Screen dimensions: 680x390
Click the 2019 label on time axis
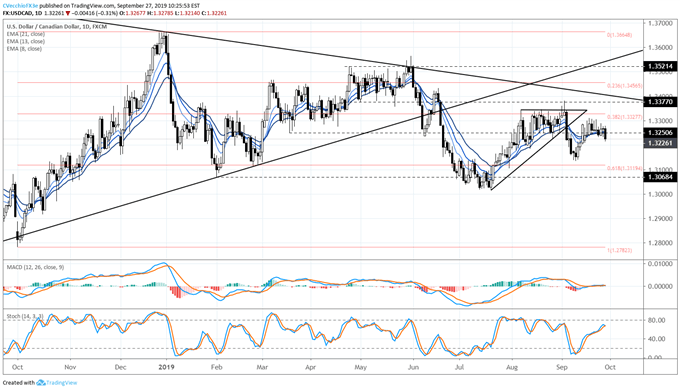pyautogui.click(x=166, y=367)
